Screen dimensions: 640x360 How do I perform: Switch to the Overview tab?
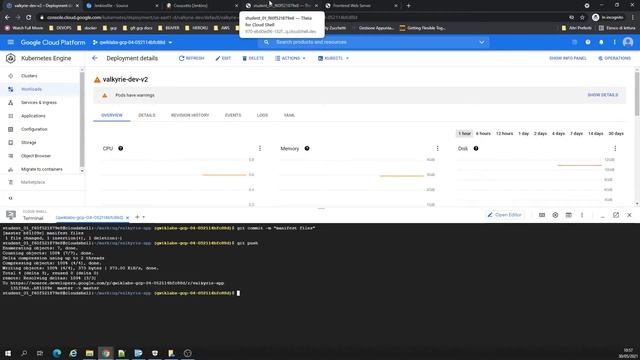[112, 116]
